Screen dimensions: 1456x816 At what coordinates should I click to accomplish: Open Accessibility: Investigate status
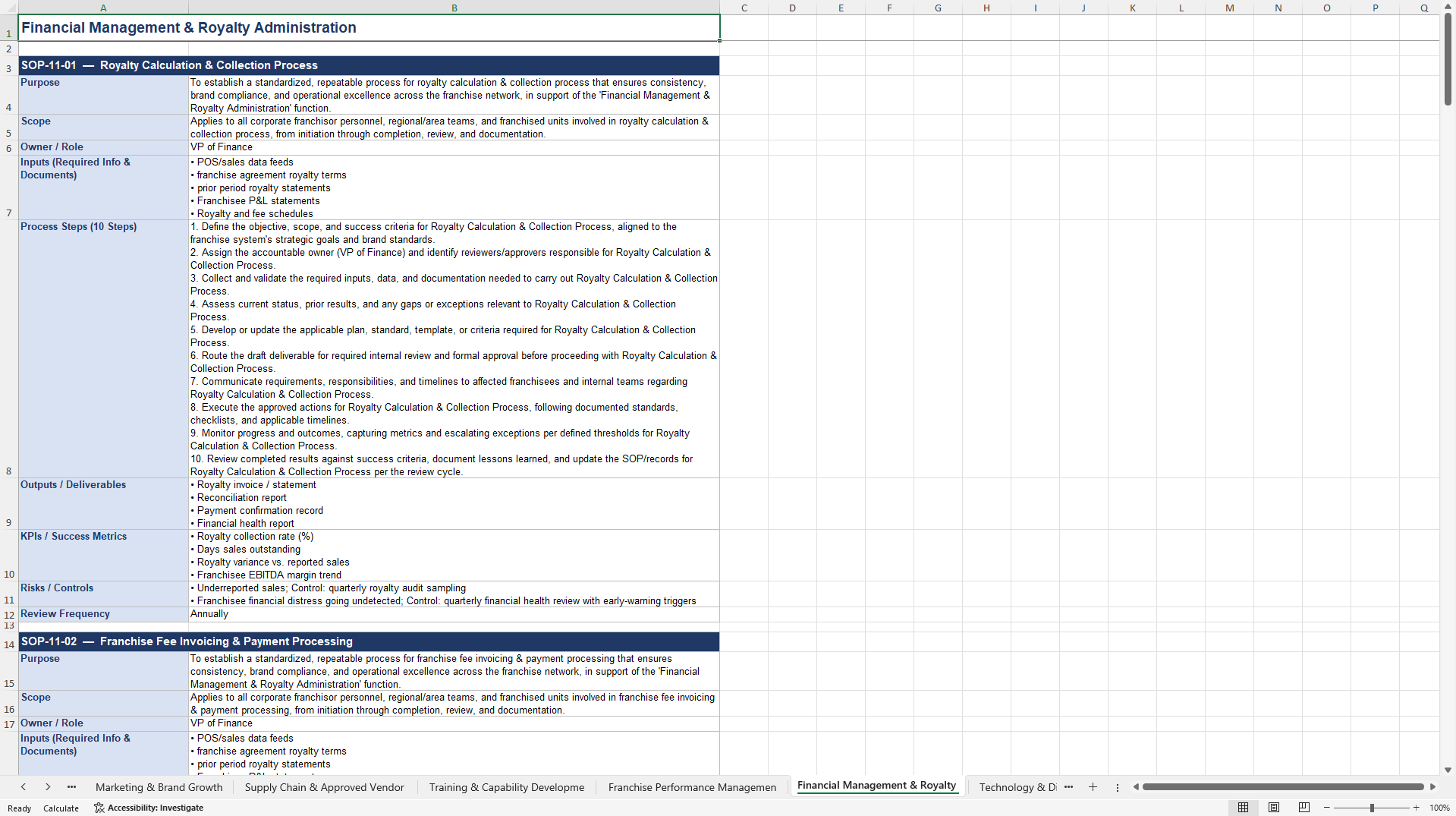pyautogui.click(x=149, y=808)
